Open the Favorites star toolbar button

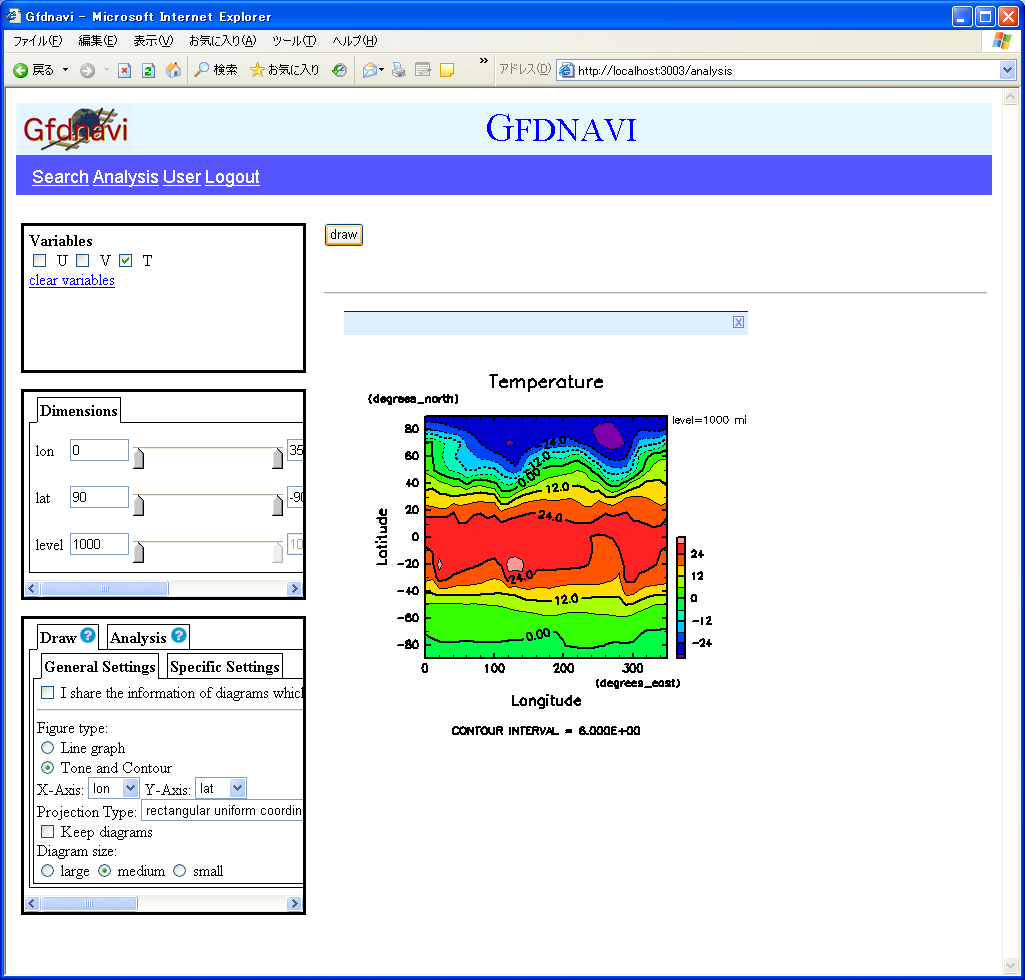tap(284, 70)
